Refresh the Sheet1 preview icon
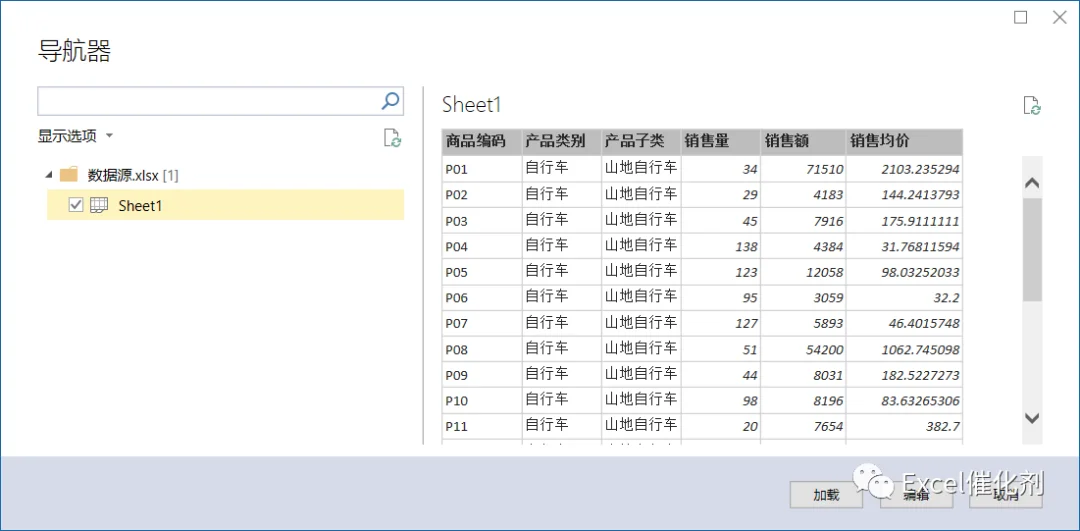Viewport: 1080px width, 531px height. (x=1032, y=105)
